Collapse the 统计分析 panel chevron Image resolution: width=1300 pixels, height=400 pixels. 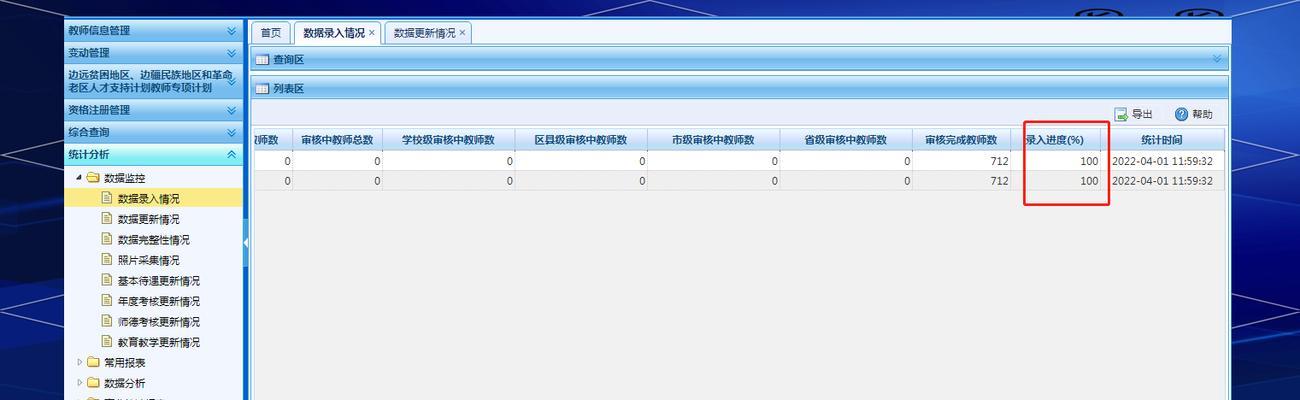(231, 155)
